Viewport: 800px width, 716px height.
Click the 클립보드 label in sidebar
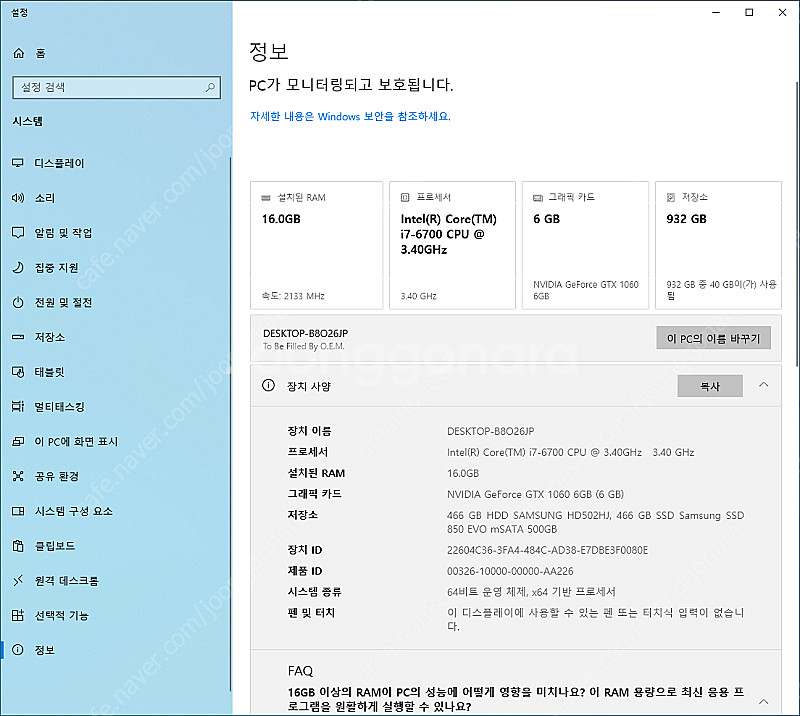tap(55, 546)
